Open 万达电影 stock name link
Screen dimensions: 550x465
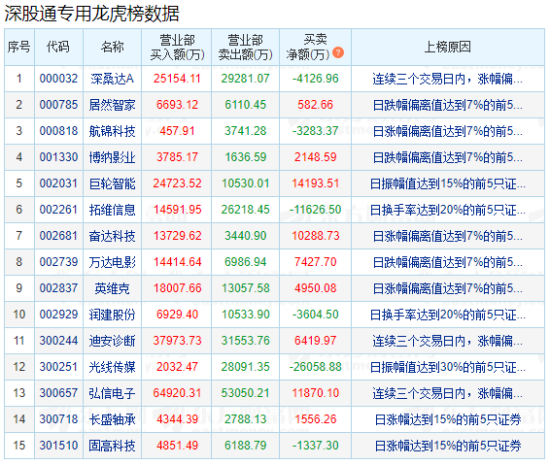click(x=112, y=262)
